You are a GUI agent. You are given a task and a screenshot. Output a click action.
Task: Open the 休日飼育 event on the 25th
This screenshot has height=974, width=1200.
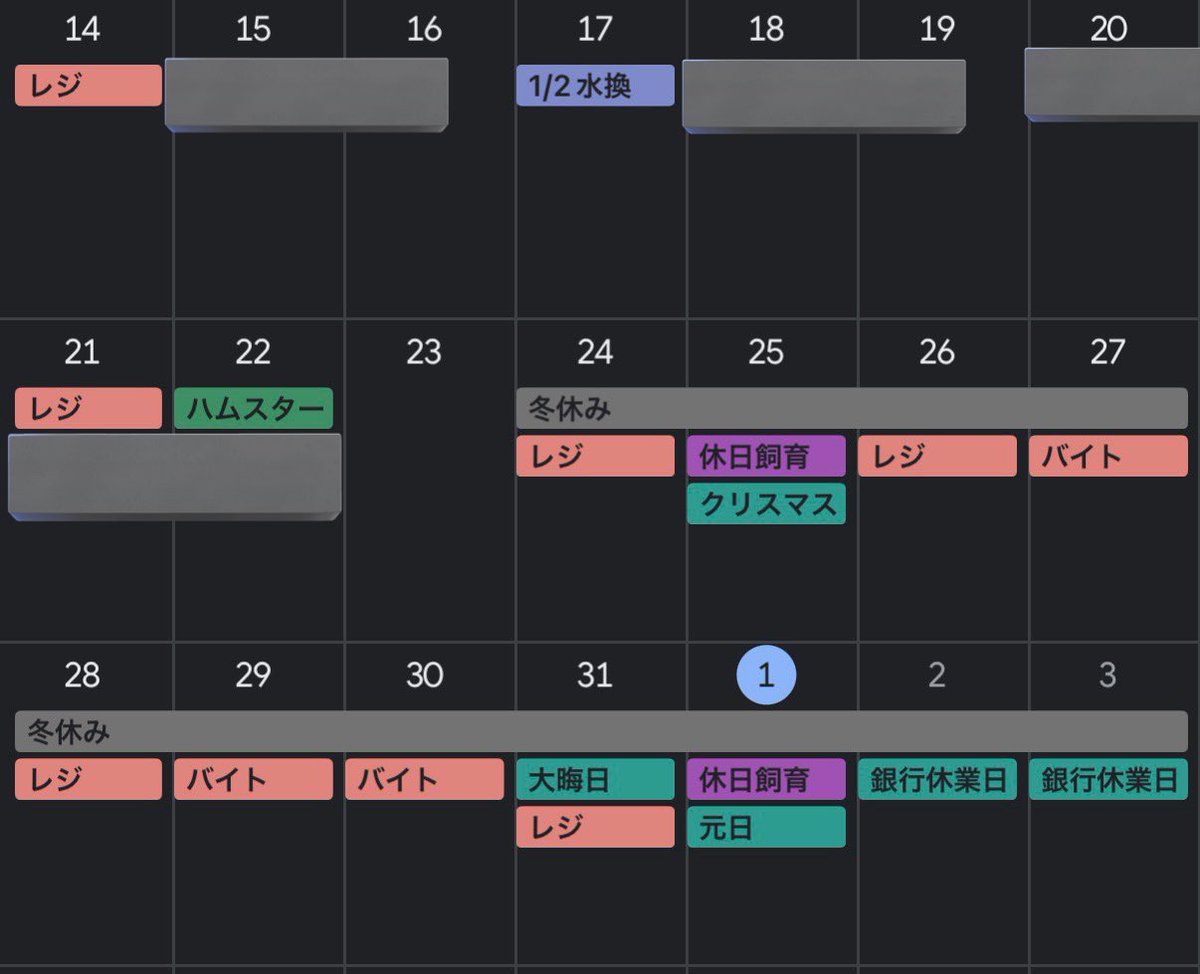[766, 456]
